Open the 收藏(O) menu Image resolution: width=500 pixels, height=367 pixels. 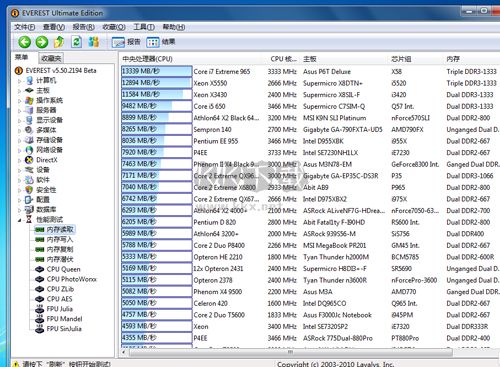pos(114,27)
